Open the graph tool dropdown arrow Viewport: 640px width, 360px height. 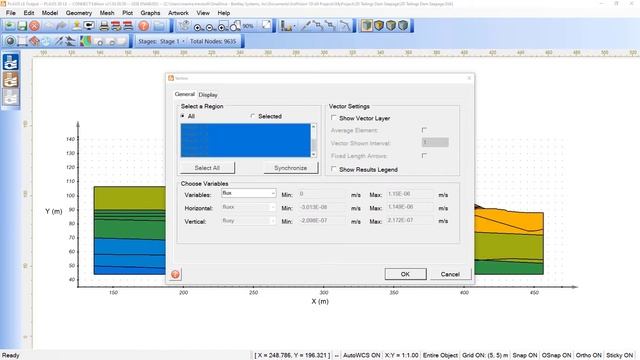(294, 27)
